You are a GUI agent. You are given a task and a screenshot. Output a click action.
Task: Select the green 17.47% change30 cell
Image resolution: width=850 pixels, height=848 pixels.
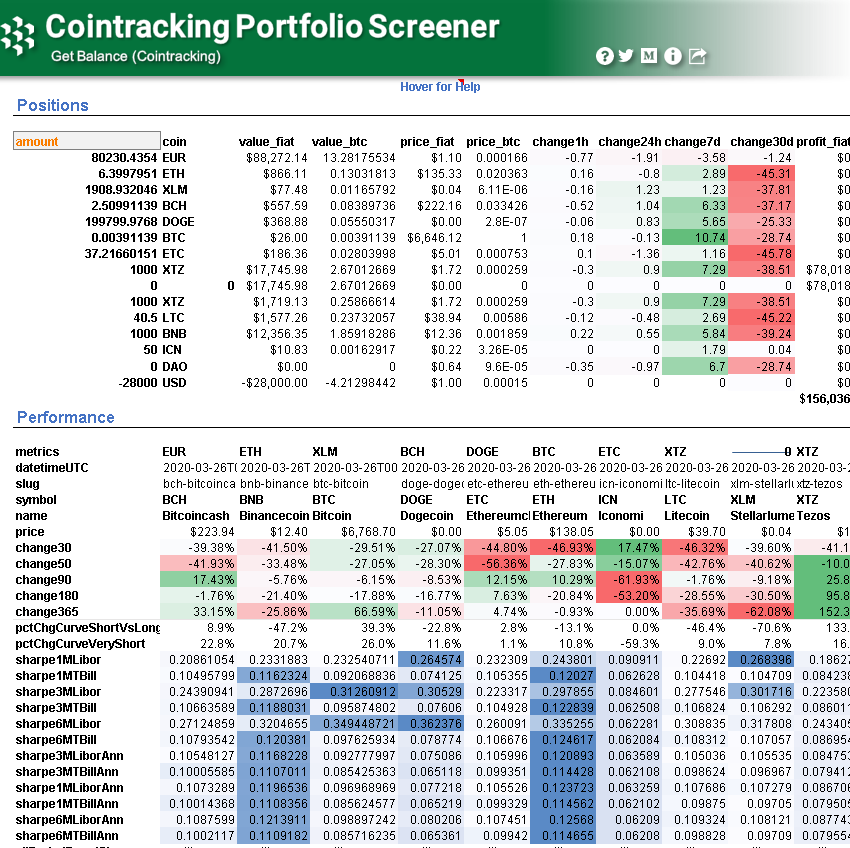[629, 548]
